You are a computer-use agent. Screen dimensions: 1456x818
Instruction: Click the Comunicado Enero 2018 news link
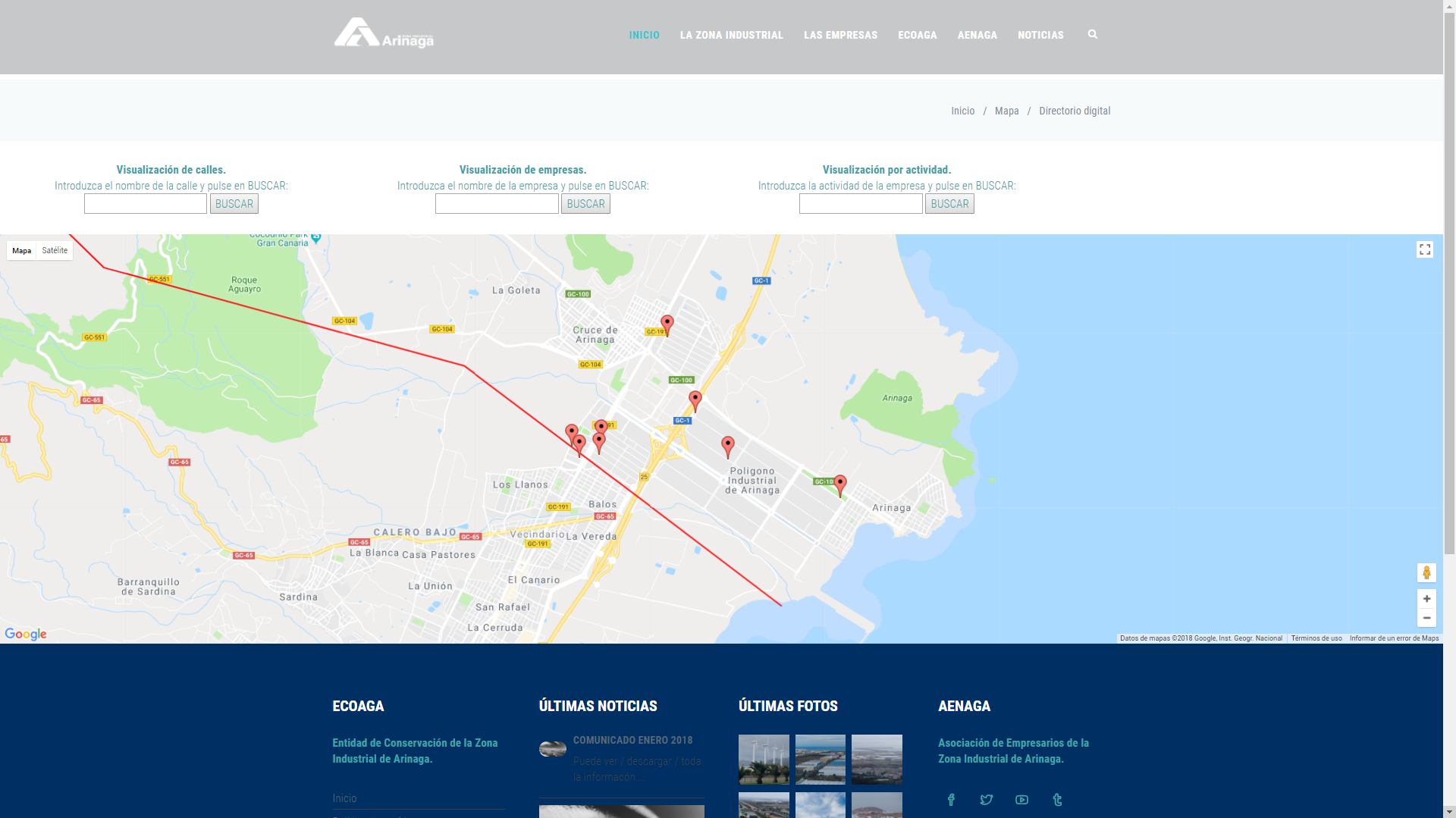click(x=632, y=740)
